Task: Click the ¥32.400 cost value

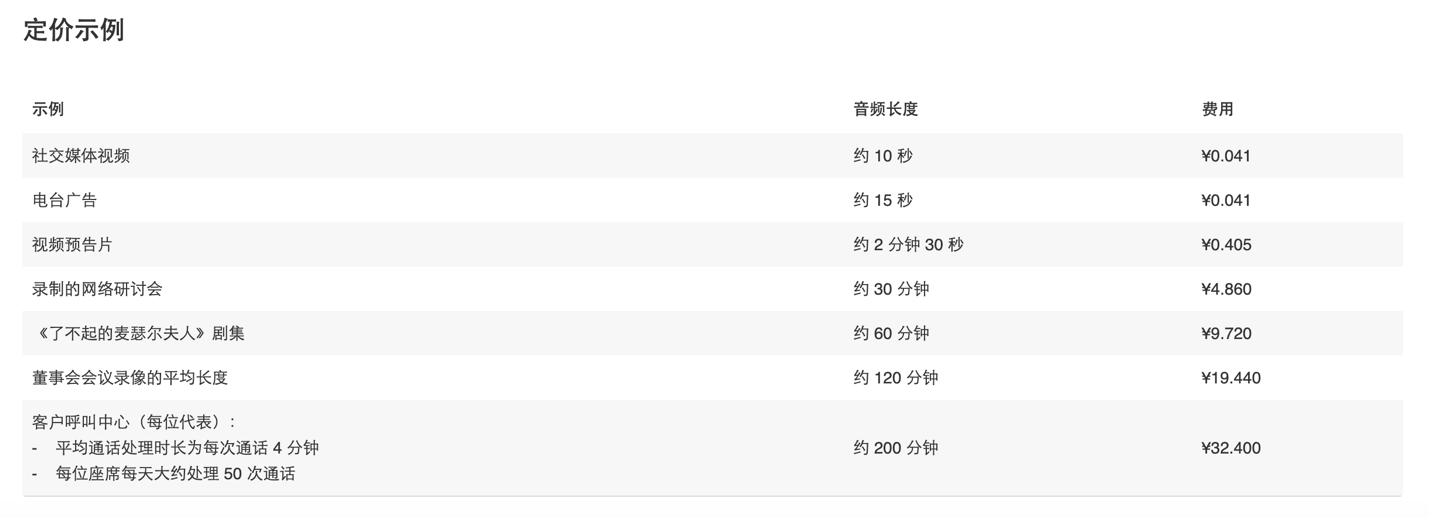Action: pyautogui.click(x=1231, y=448)
